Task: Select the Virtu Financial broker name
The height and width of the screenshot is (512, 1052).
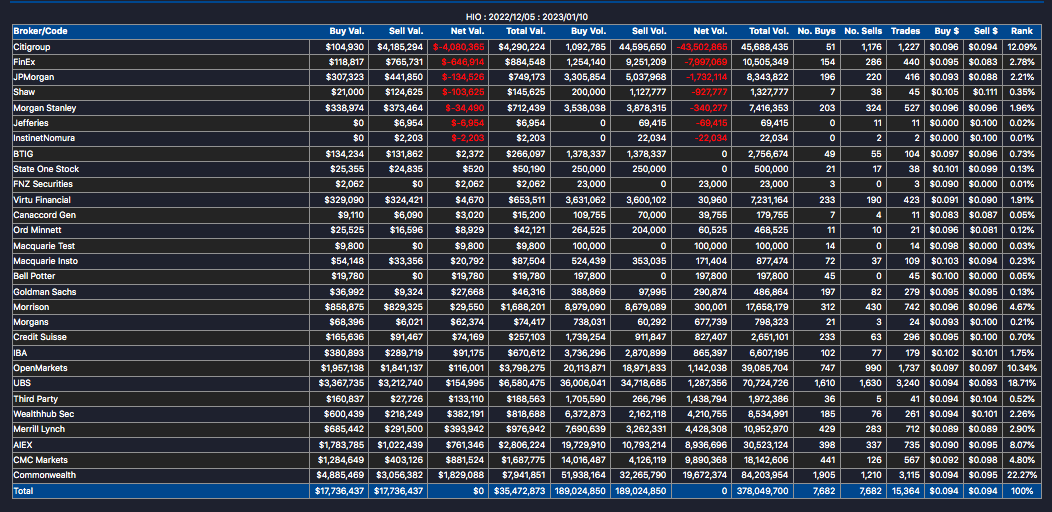Action: (x=42, y=200)
